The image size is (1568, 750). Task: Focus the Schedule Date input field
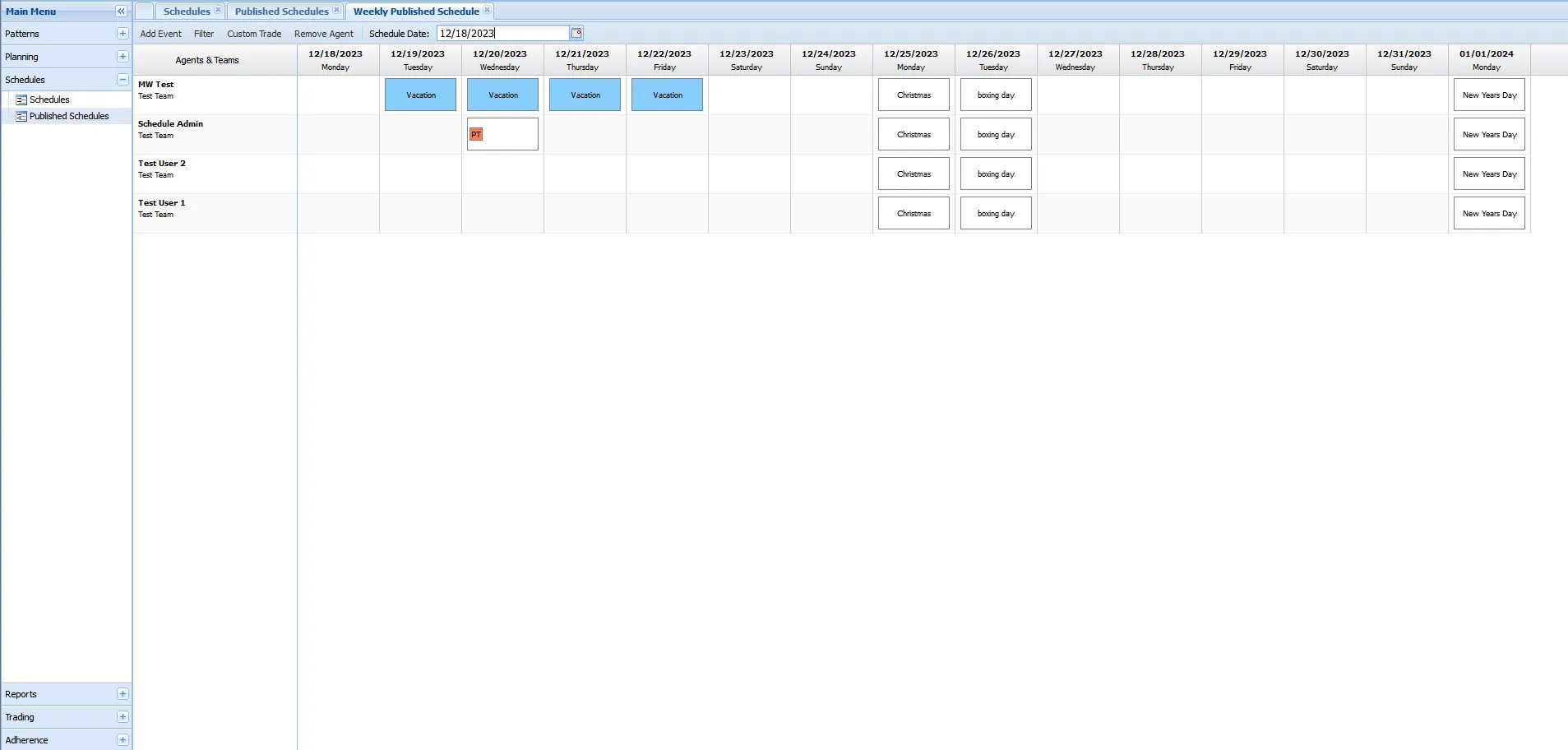pyautogui.click(x=503, y=33)
